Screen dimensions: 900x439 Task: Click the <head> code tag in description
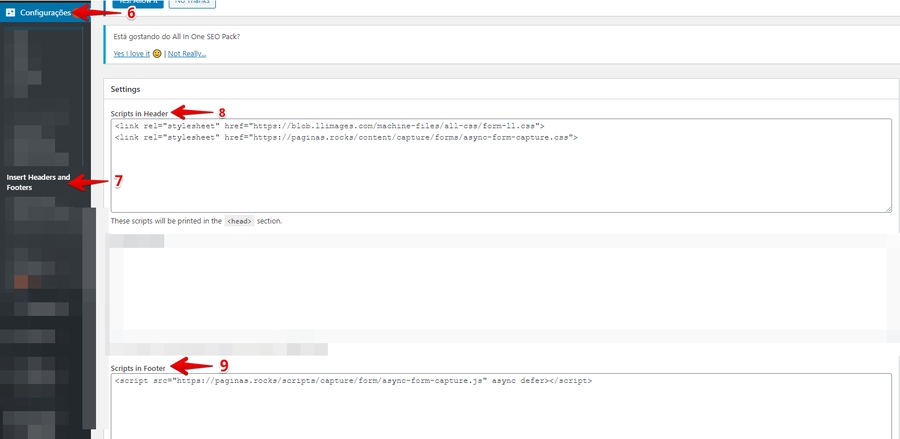(239, 221)
